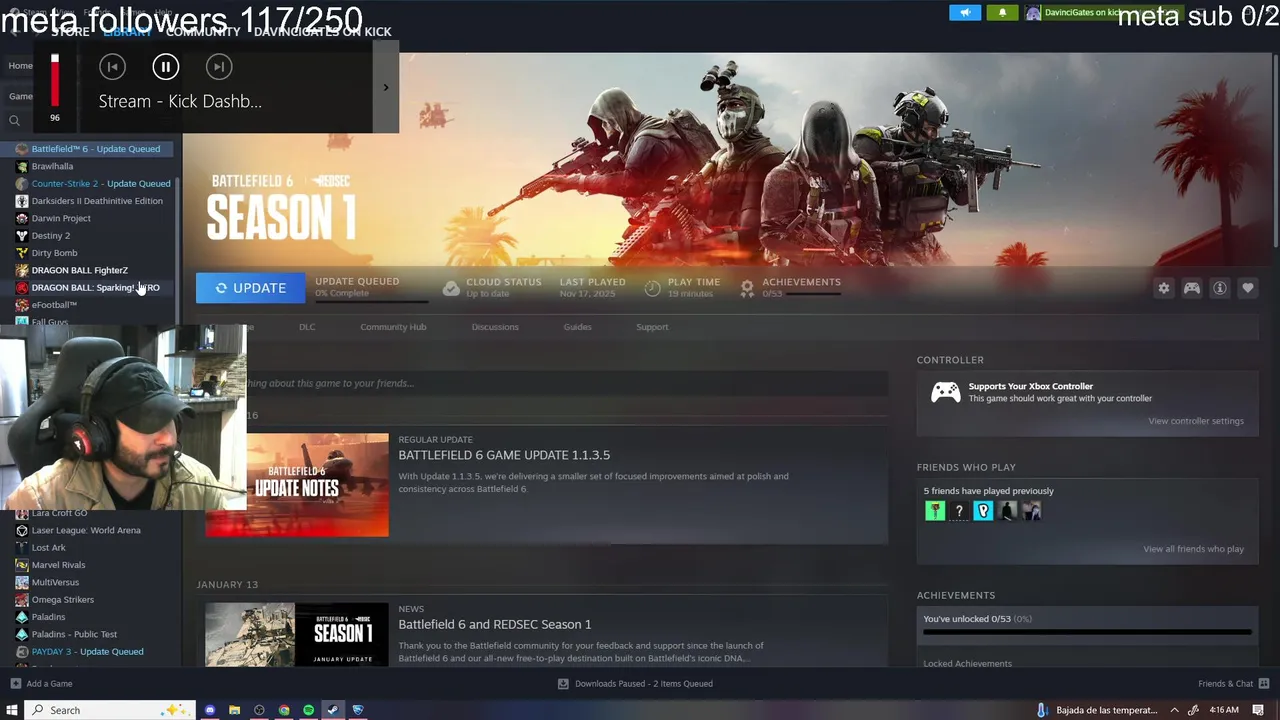The image size is (1280, 720).
Task: Click the Cloud Status icon
Action: tap(451, 288)
